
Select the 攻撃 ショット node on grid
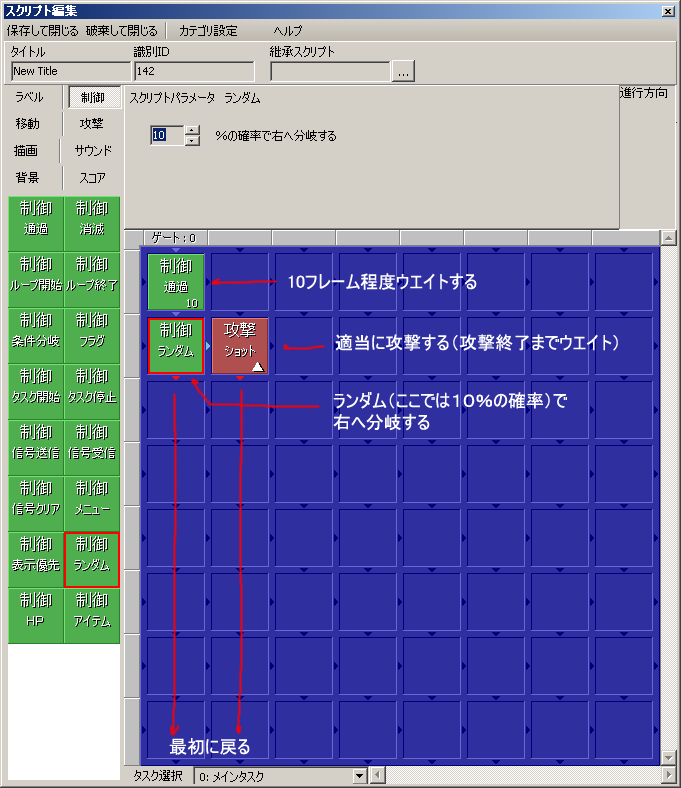pyautogui.click(x=240, y=346)
